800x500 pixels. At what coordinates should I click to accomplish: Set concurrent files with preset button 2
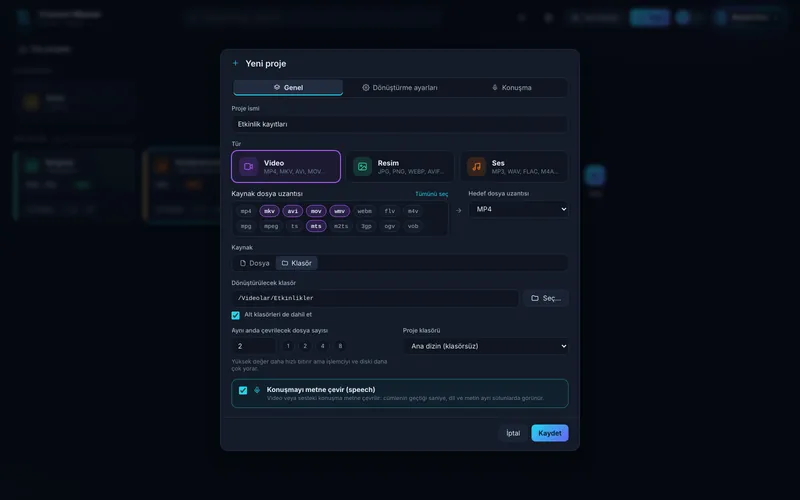click(305, 346)
